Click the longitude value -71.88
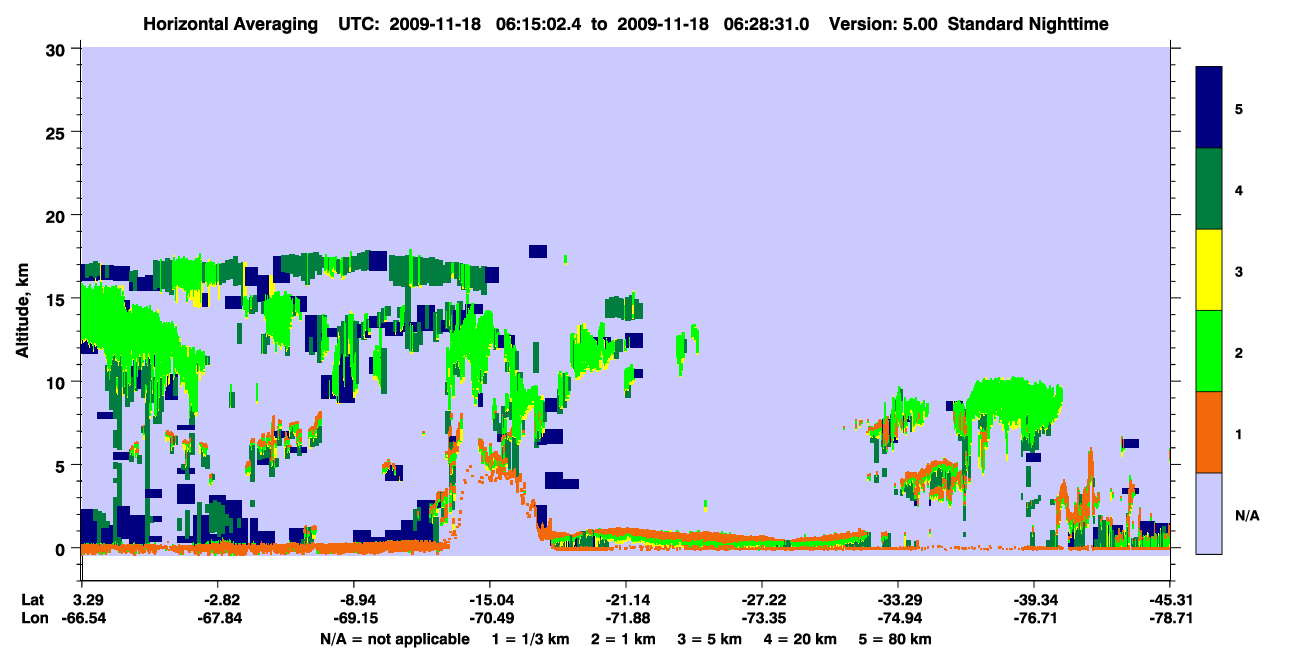The image size is (1300, 667). pos(625,619)
